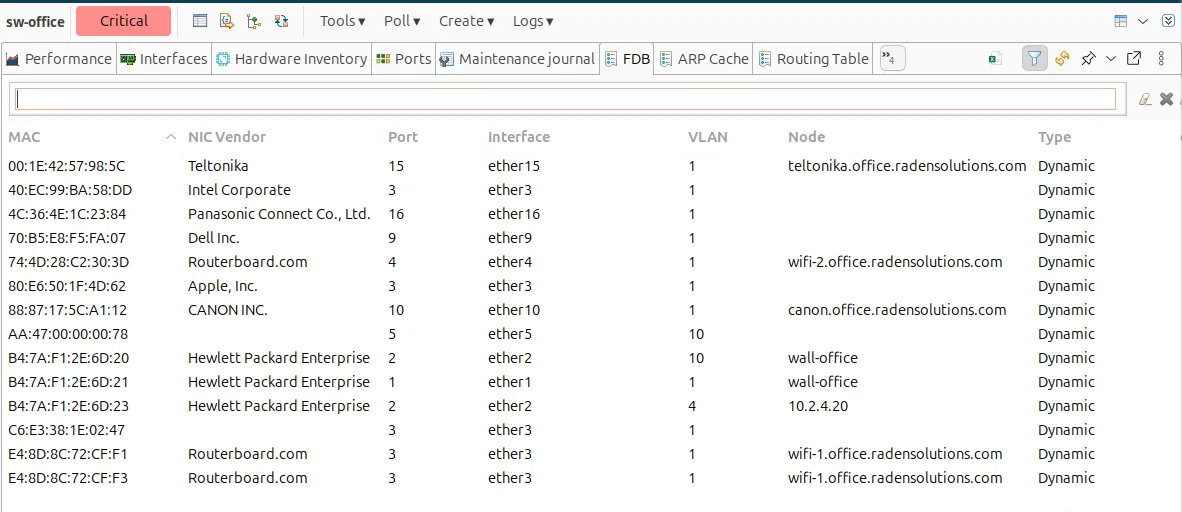Viewport: 1182px width, 512px height.
Task: Click Panasonic Connect Co., Ltd. vendor cell
Action: coord(279,214)
